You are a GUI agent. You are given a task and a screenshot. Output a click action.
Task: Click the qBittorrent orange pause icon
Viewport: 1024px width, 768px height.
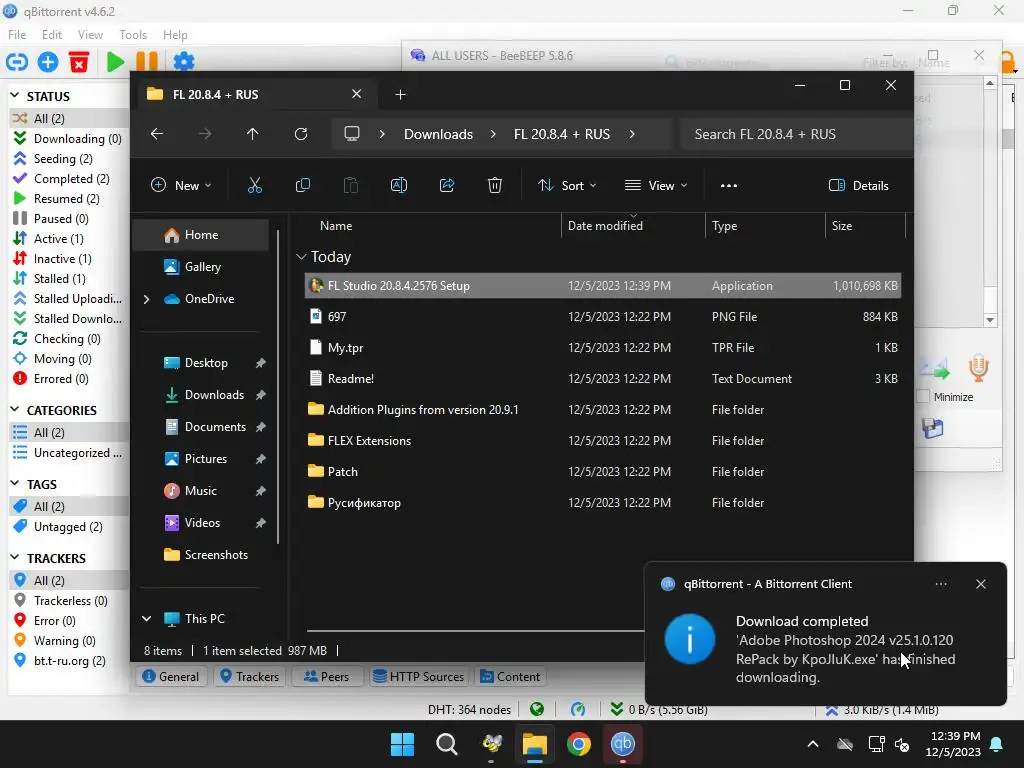pos(147,61)
